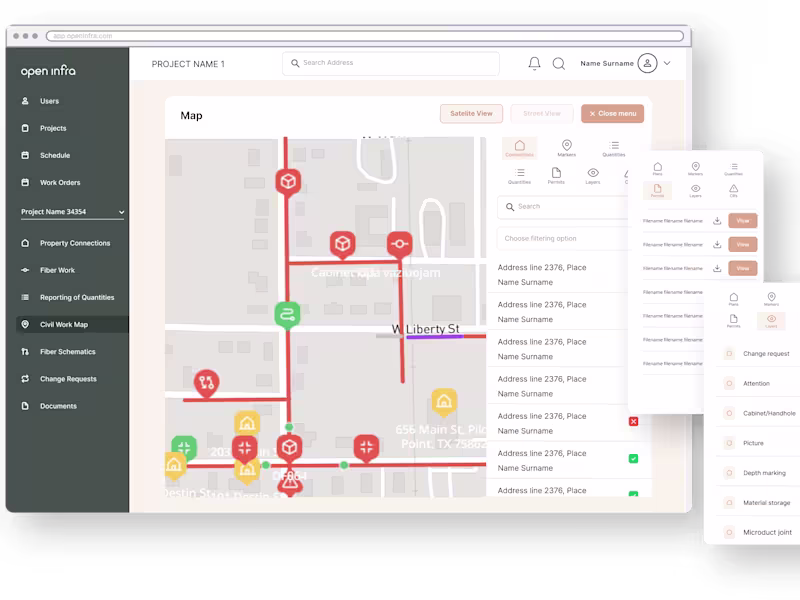Image resolution: width=800 pixels, height=600 pixels.
Task: Select Markers tab in the permits panel
Action: [x=695, y=168]
